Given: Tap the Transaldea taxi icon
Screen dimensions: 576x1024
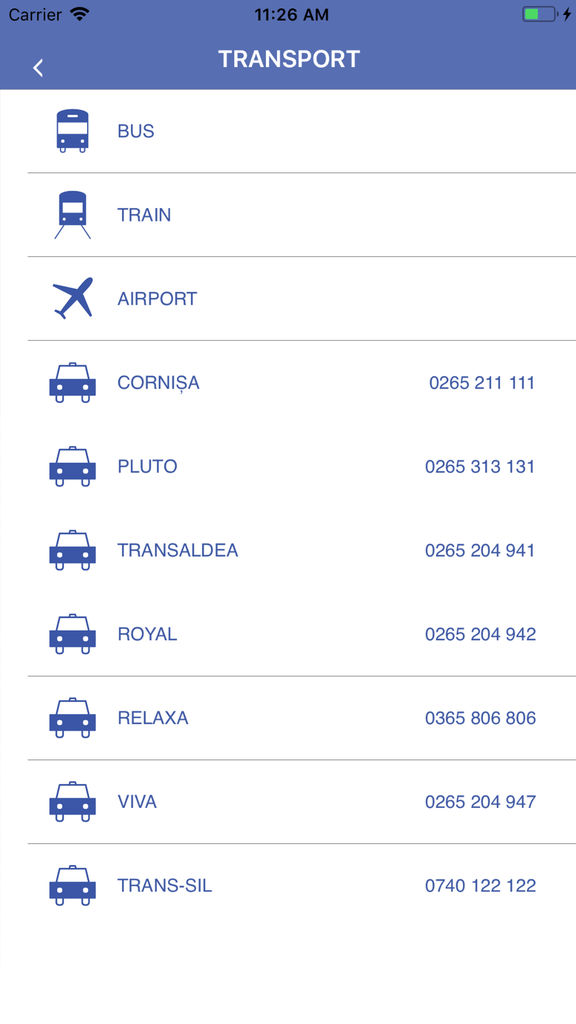Looking at the screenshot, I should (x=72, y=550).
